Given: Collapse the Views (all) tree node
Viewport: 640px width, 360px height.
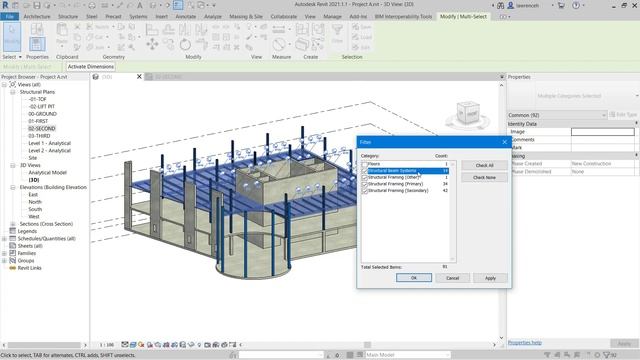Looking at the screenshot, I should tap(4, 84).
